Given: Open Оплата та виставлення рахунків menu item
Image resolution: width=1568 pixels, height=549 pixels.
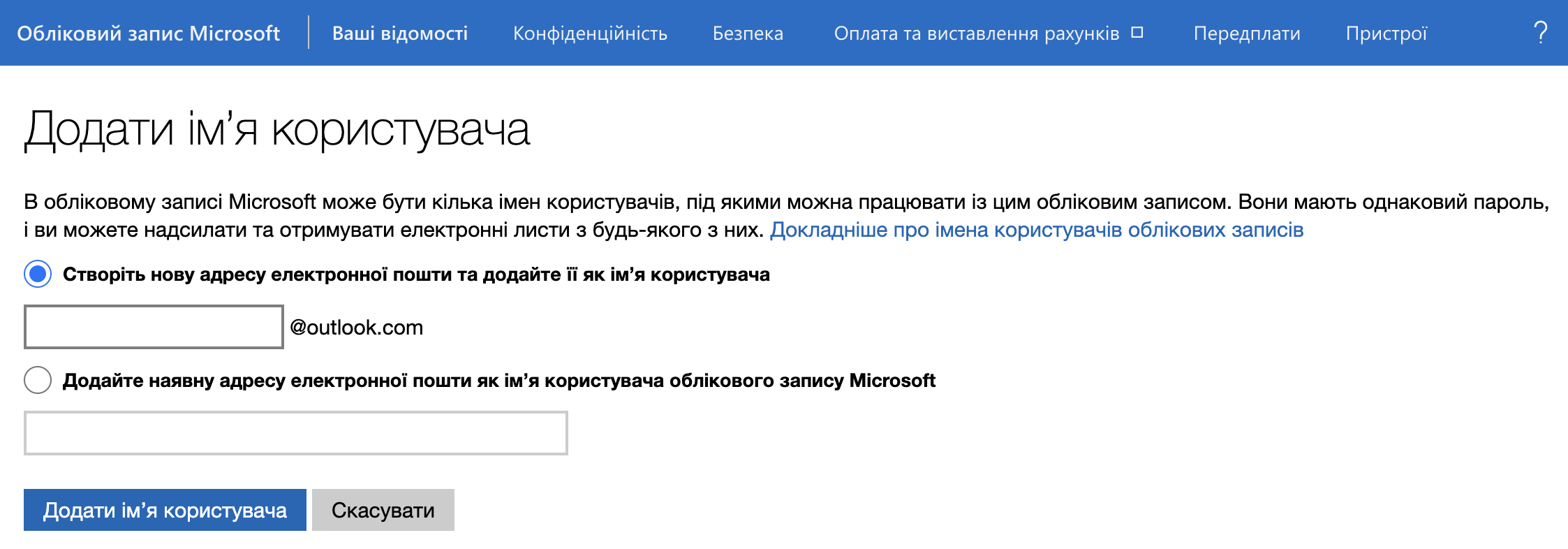Looking at the screenshot, I should click(x=976, y=34).
